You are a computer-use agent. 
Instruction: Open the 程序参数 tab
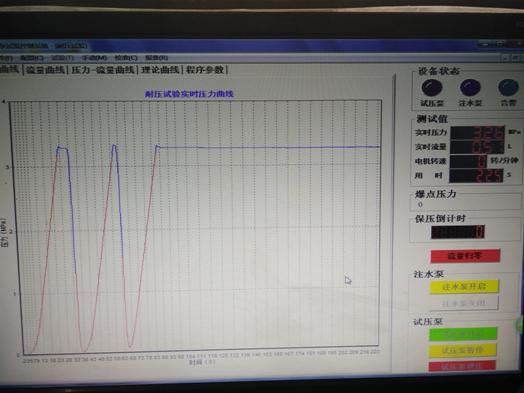pos(205,70)
